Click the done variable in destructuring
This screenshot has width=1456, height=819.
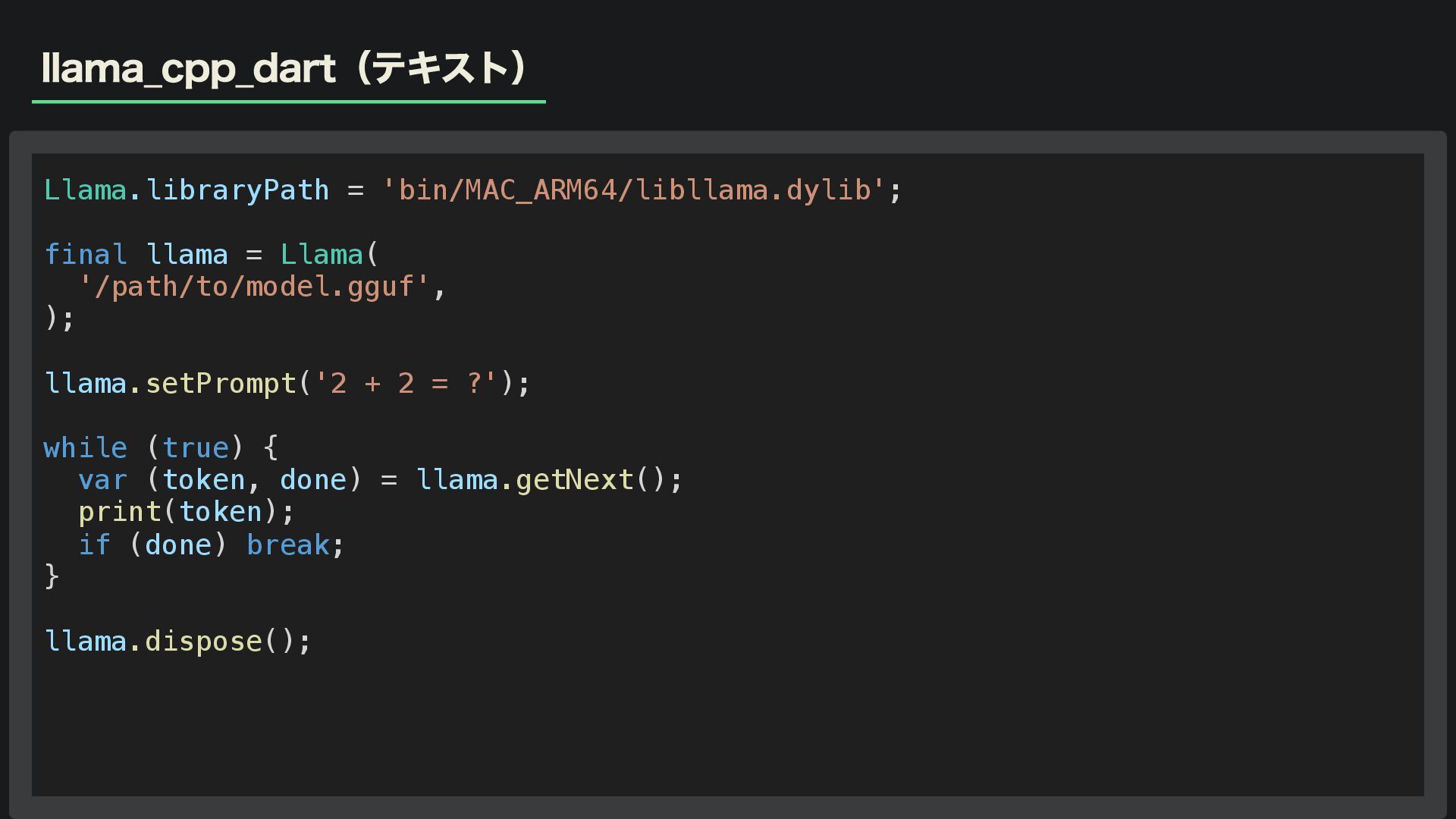tap(313, 480)
